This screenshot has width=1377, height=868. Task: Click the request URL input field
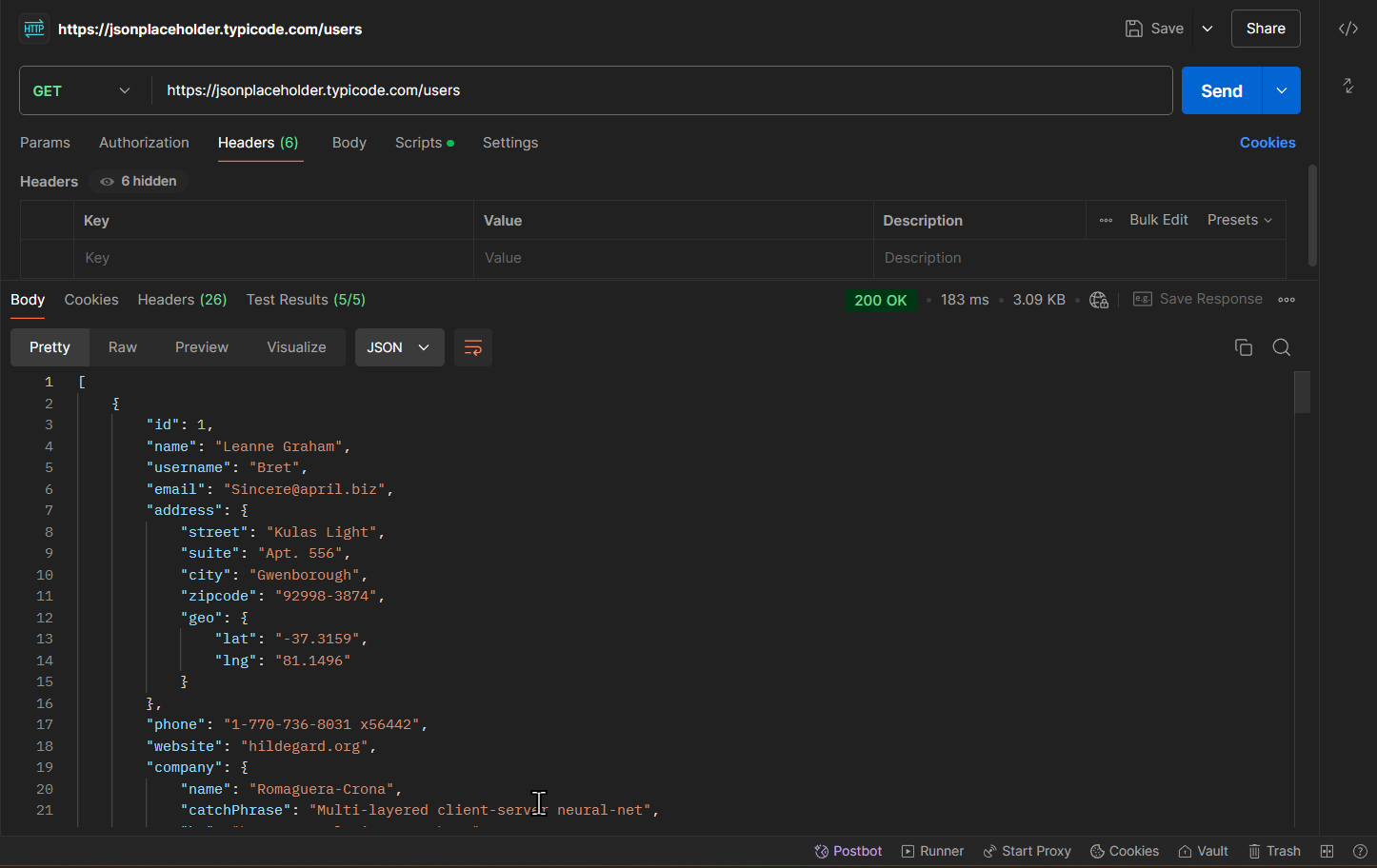tap(662, 90)
